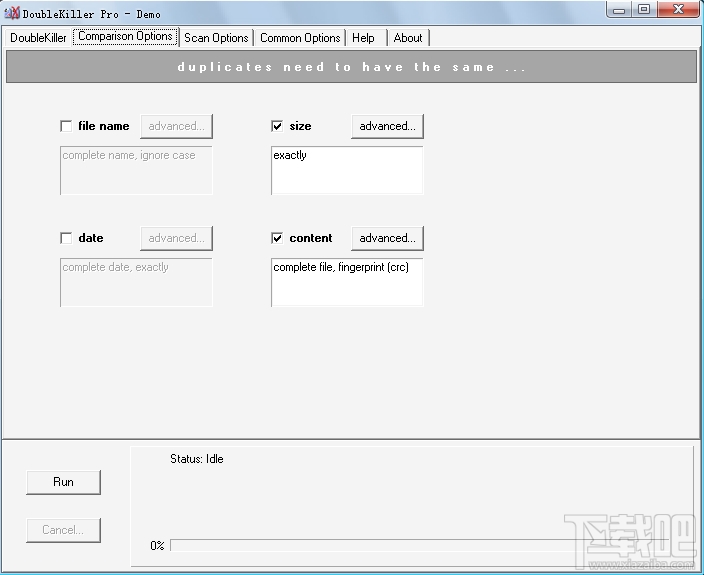The image size is (704, 575).
Task: Uncheck the size checkbox
Action: tap(277, 126)
